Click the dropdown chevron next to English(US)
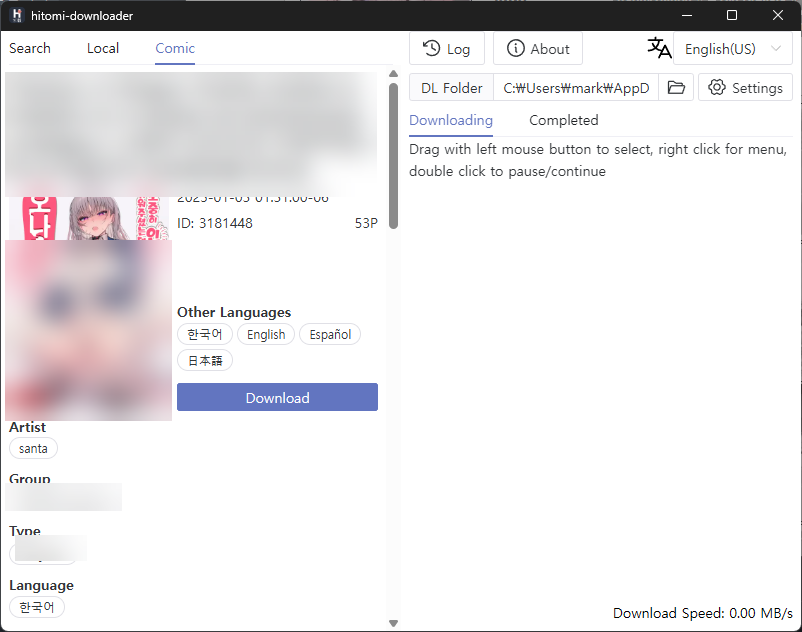 pyautogui.click(x=776, y=49)
